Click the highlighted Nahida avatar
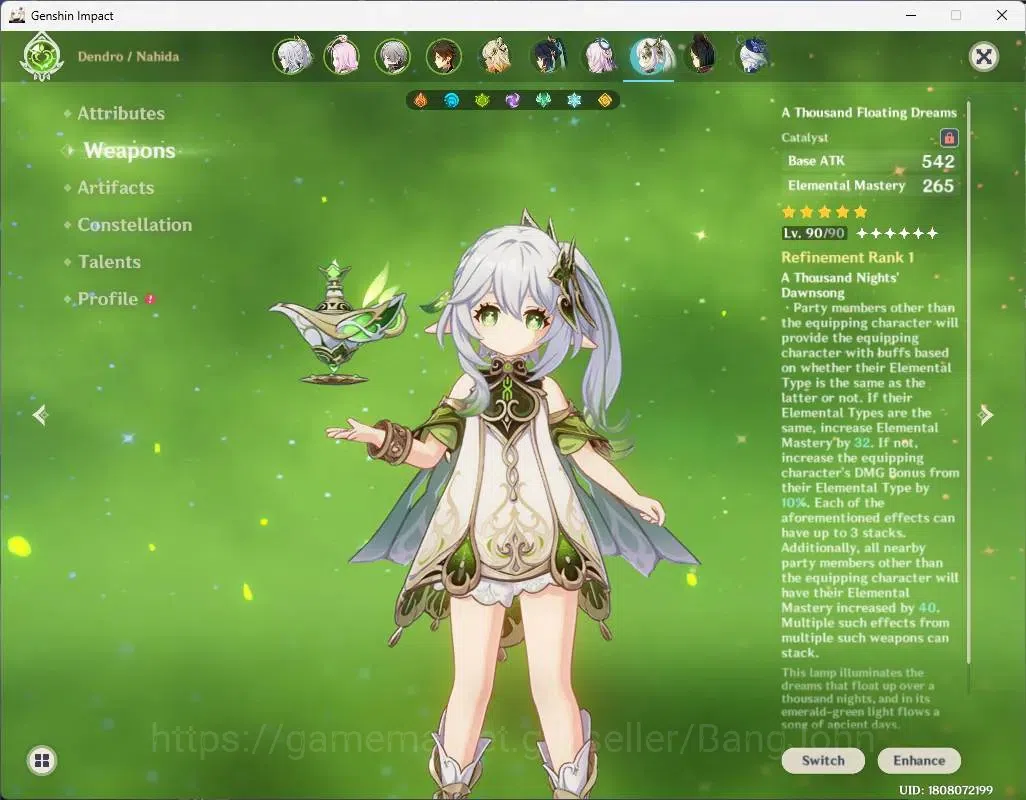The height and width of the screenshot is (800, 1026). pyautogui.click(x=649, y=56)
